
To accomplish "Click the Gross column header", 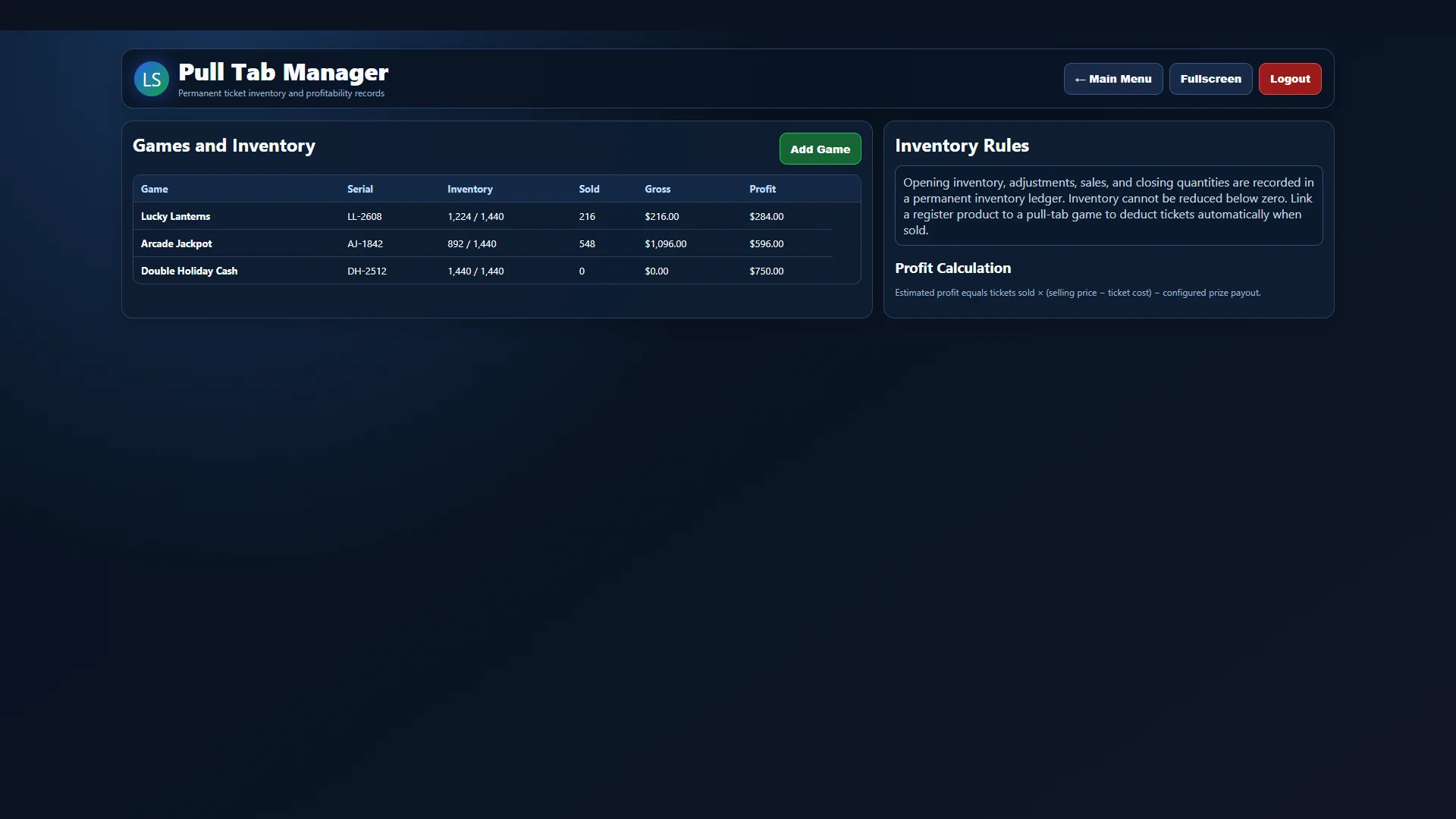I will point(657,189).
